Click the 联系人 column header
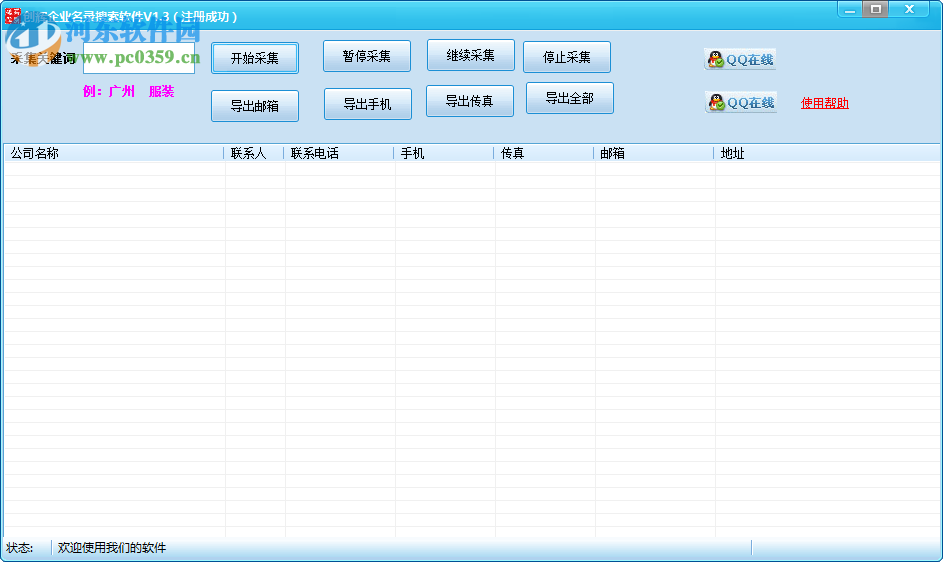Screen dimensions: 943x562 point(254,153)
